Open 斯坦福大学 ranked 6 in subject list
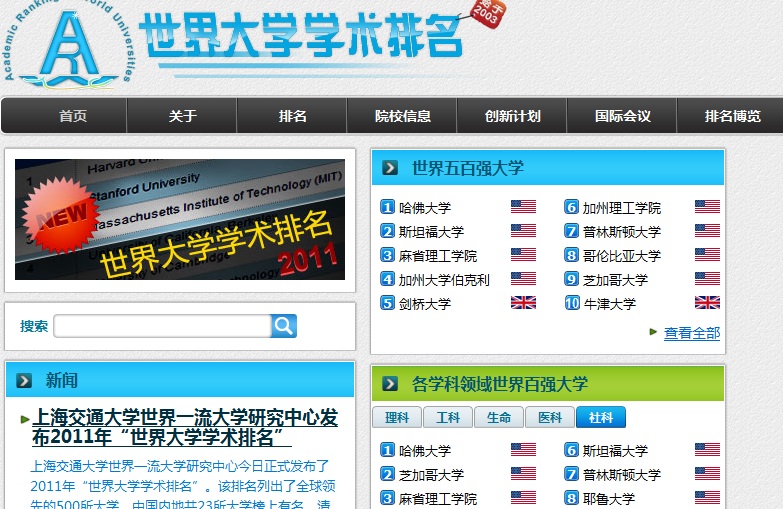Image resolution: width=783 pixels, height=509 pixels. 615,451
